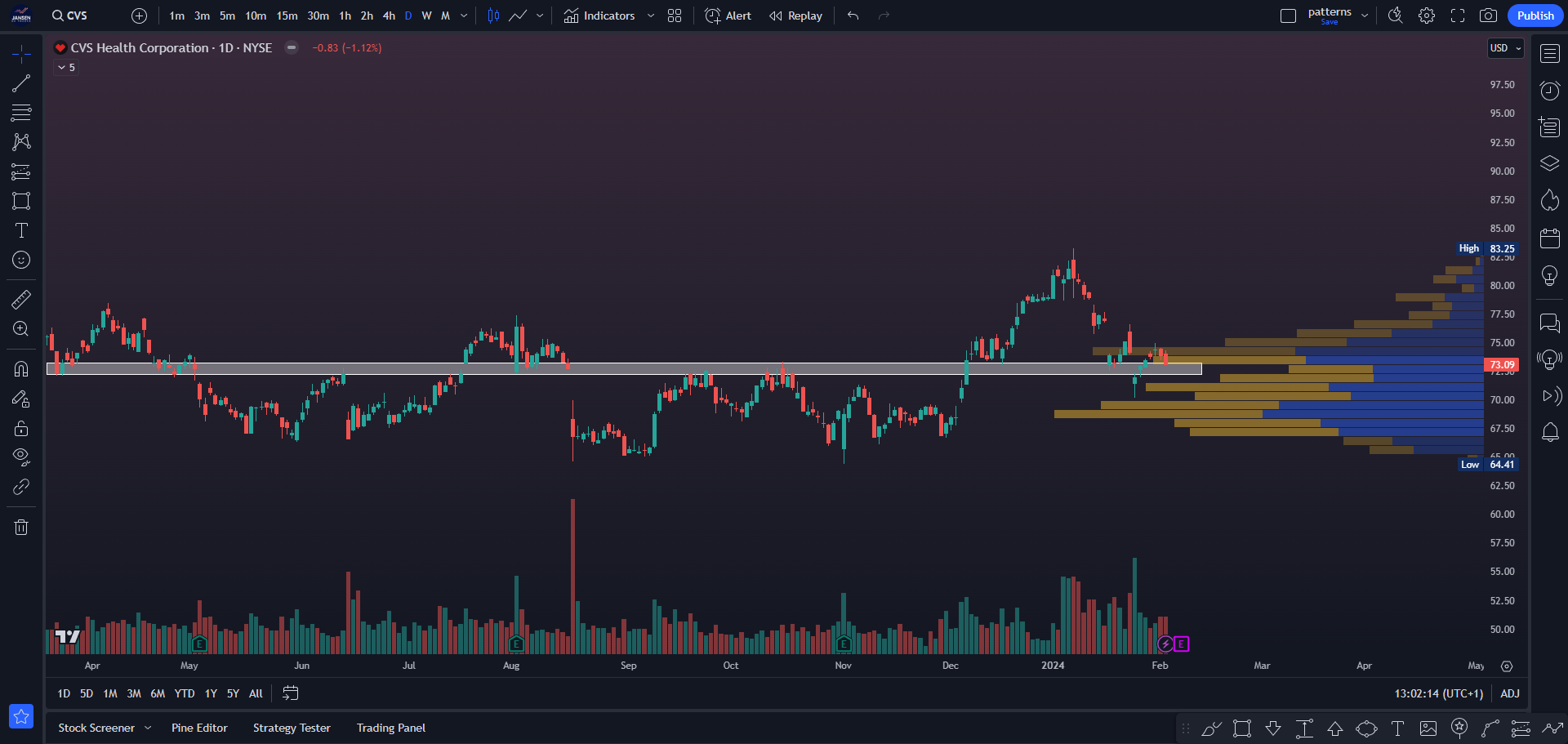The height and width of the screenshot is (744, 1568).
Task: Select the 1D date range
Action: (64, 693)
